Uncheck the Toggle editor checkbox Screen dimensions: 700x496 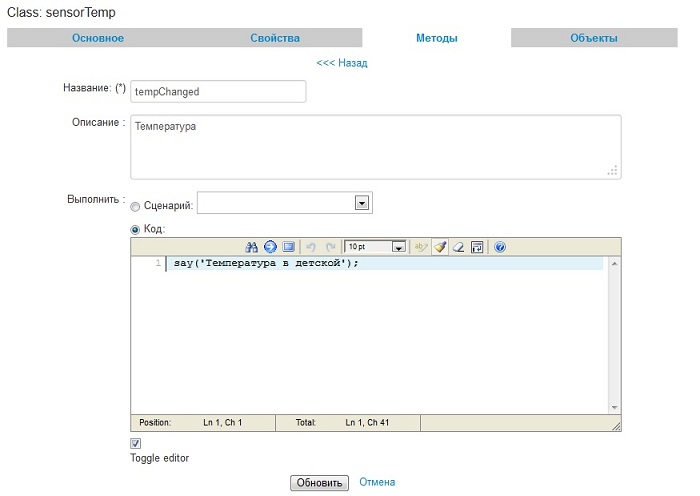pos(136,443)
